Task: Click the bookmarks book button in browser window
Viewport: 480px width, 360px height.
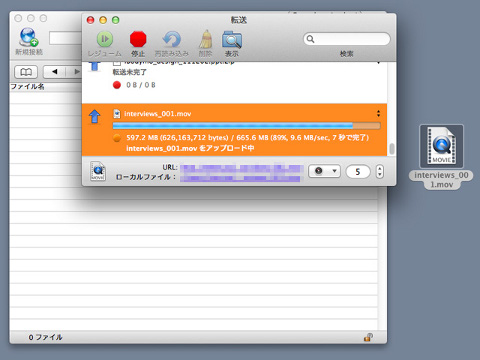Action: pos(26,72)
